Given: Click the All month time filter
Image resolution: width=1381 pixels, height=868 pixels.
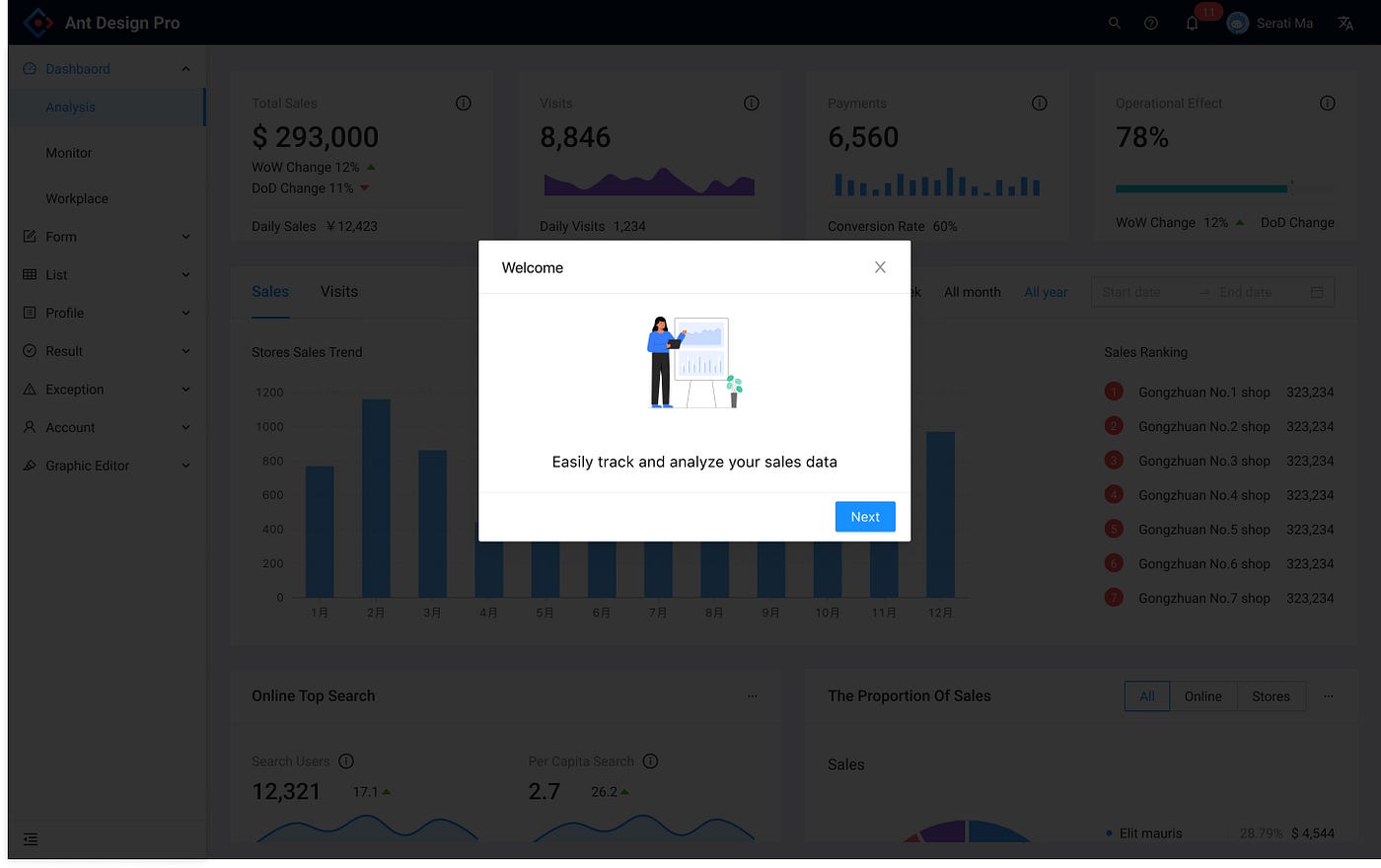Looking at the screenshot, I should (x=972, y=292).
